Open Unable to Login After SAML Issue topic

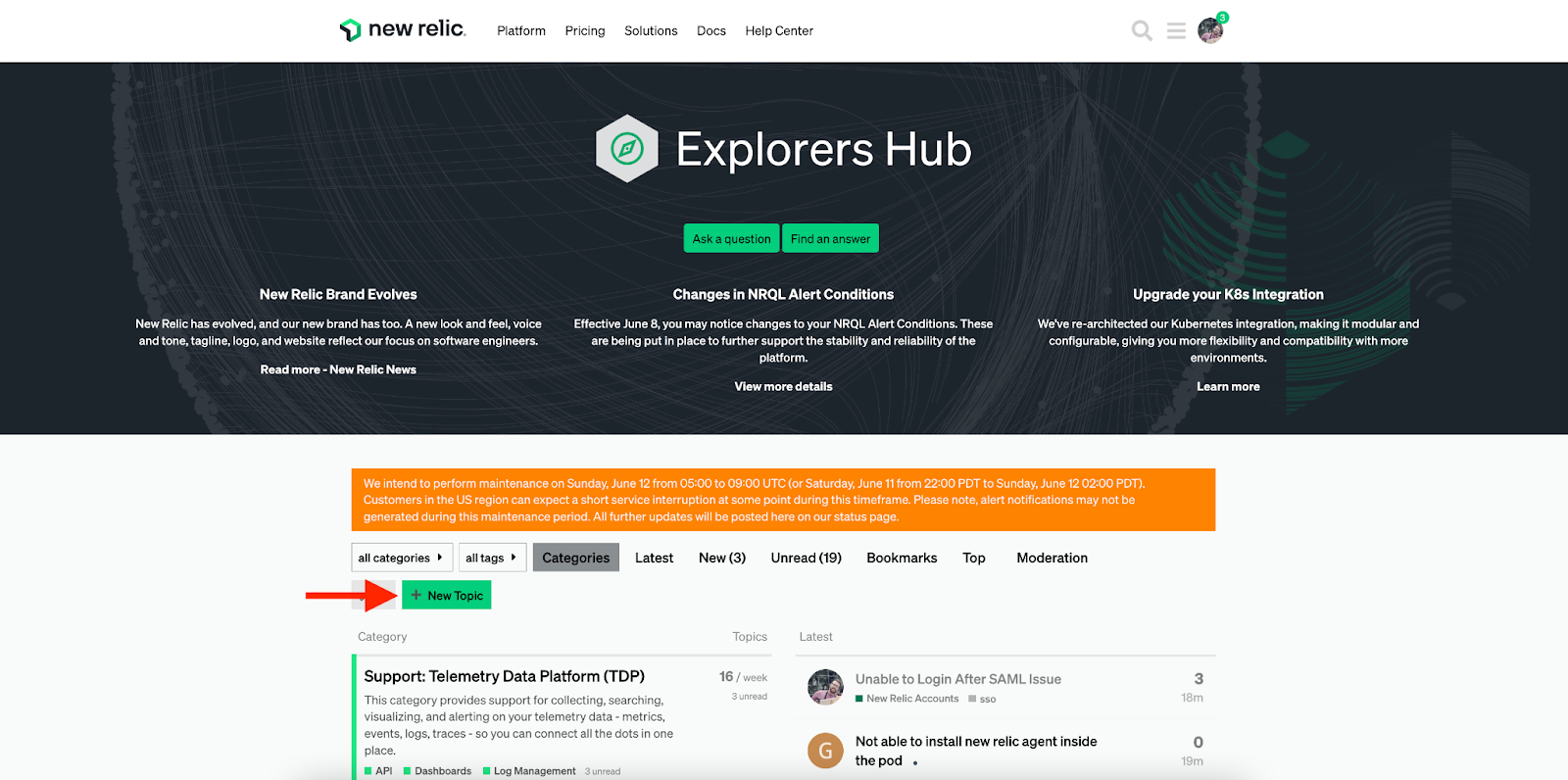(x=958, y=679)
